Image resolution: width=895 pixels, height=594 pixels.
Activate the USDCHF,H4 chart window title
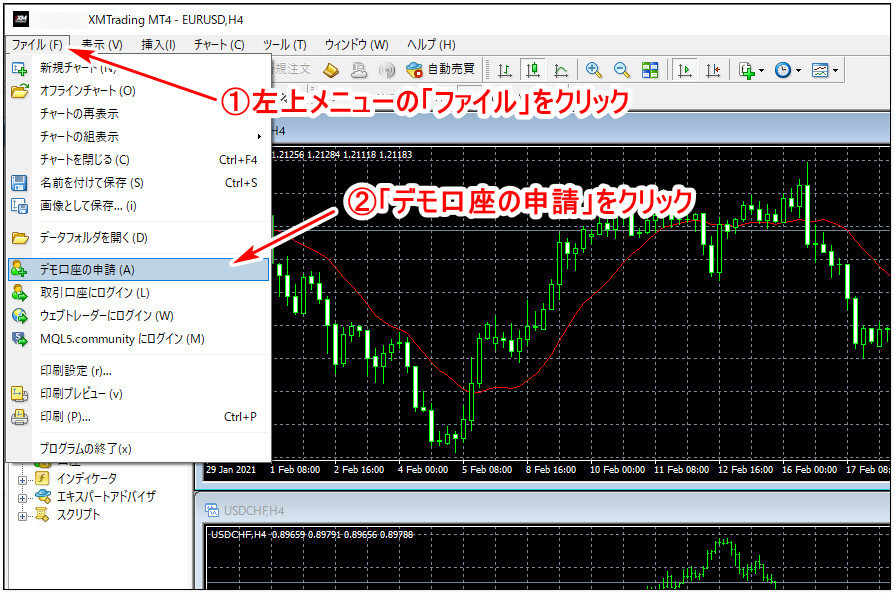[x=253, y=511]
